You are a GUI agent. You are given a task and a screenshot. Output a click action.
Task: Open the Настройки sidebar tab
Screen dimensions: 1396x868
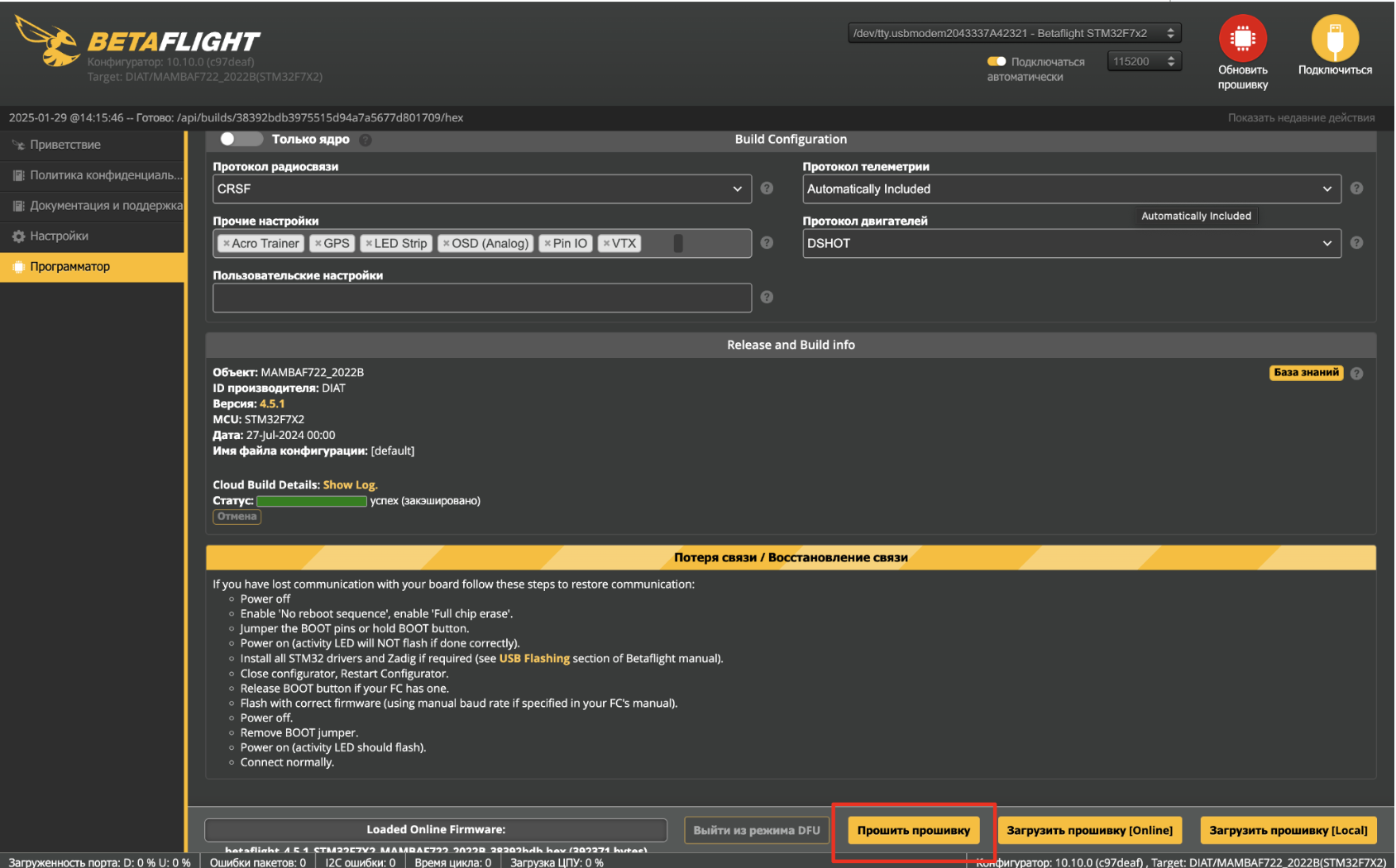[x=59, y=236]
